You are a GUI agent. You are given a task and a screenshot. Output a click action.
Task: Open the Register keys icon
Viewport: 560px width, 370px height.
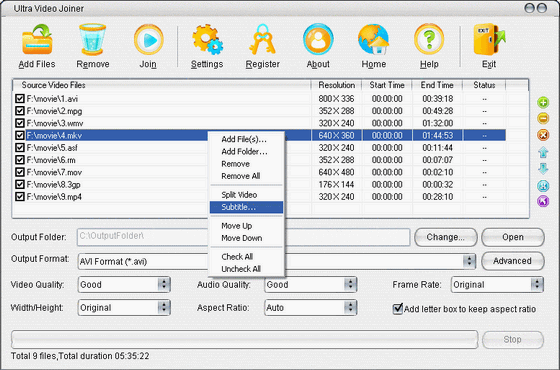(x=262, y=39)
